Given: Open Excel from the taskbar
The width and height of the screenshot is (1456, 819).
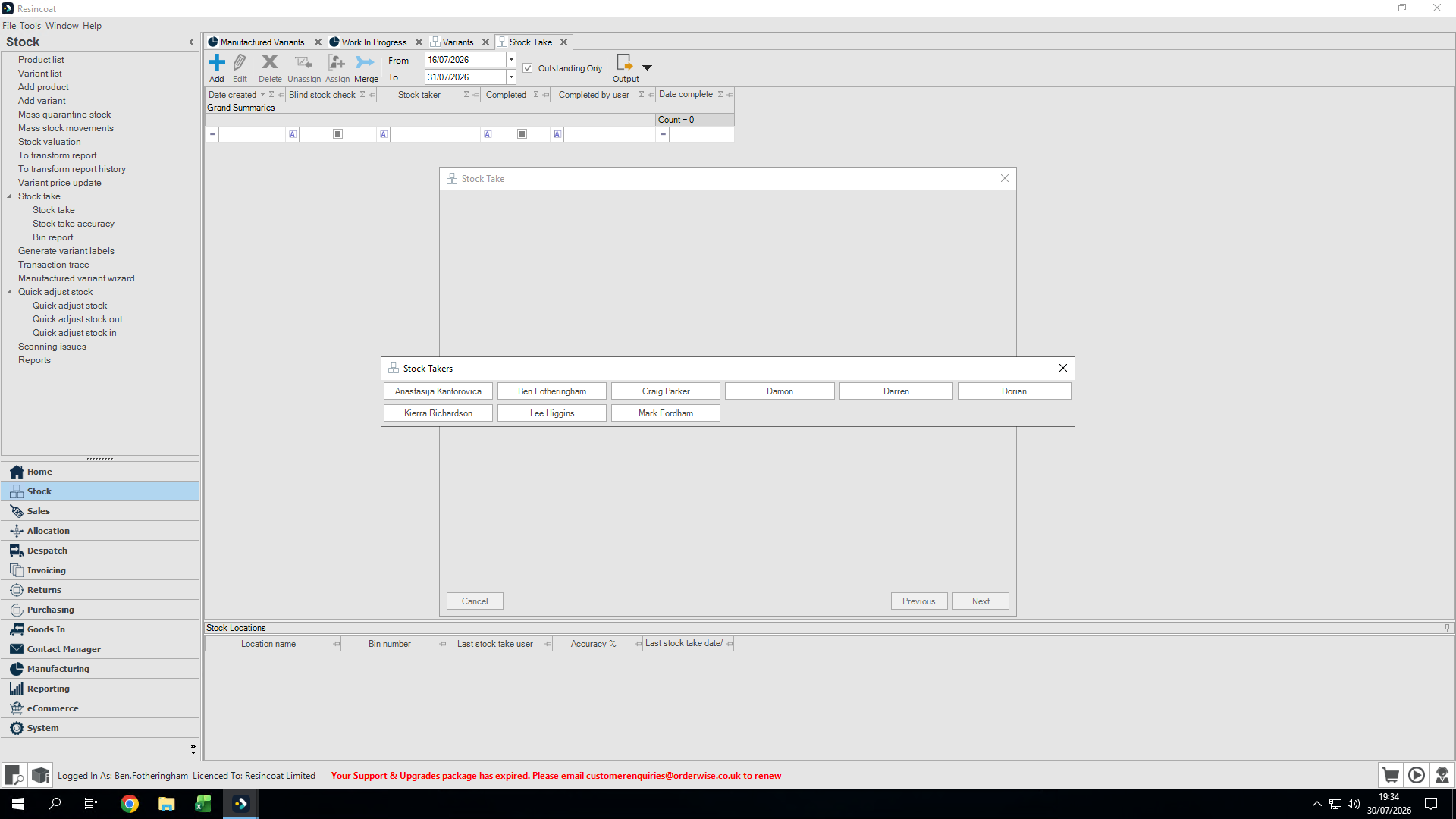Looking at the screenshot, I should pos(202,804).
